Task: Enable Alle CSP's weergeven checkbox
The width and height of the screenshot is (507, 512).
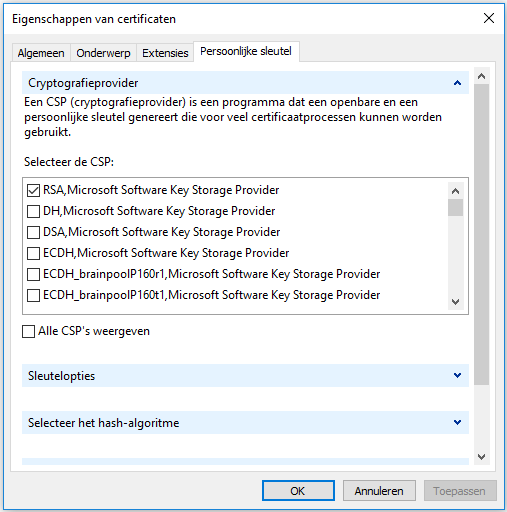Action: (29, 331)
